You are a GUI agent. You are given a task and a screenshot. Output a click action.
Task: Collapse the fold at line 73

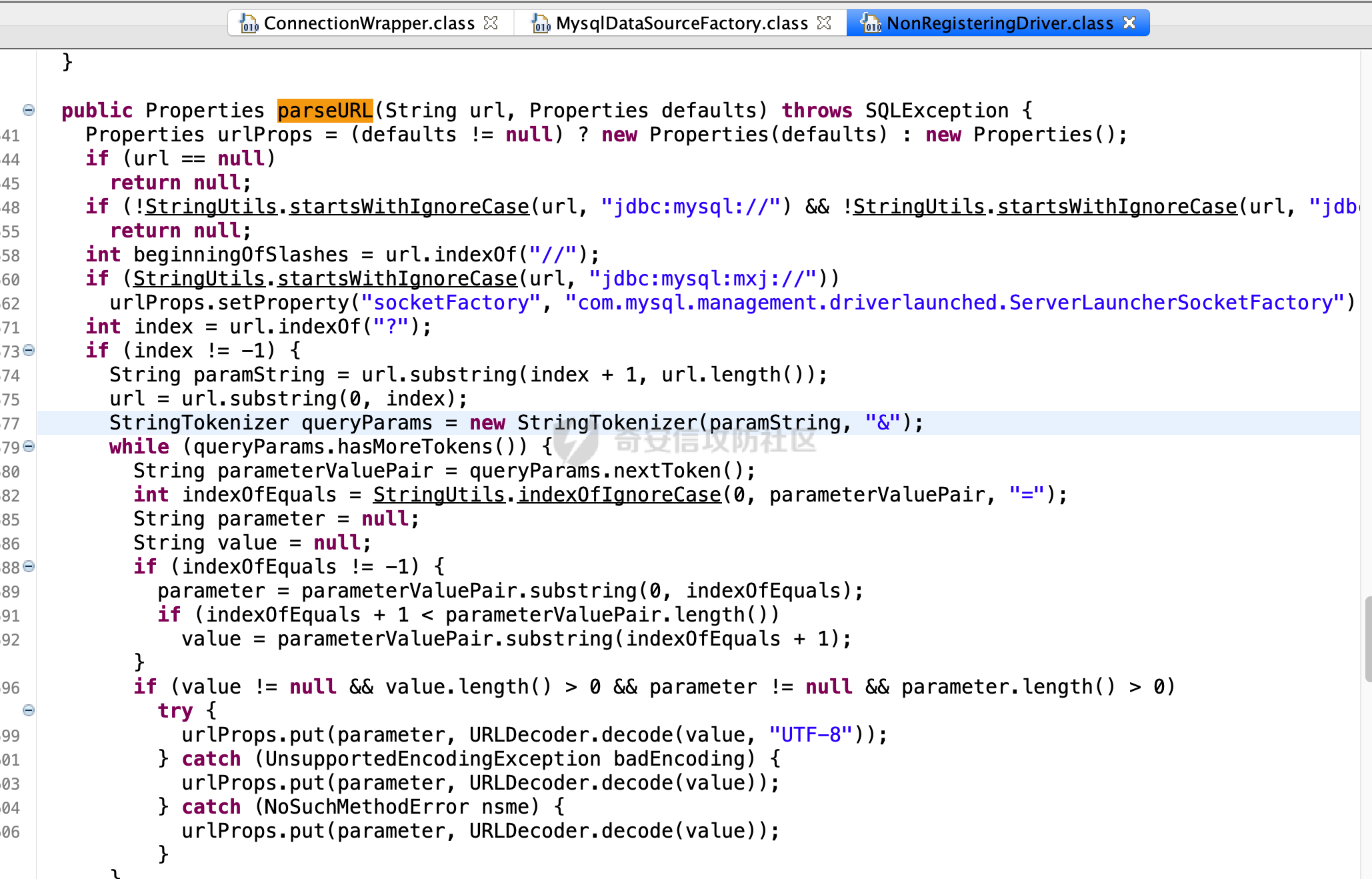[x=29, y=350]
